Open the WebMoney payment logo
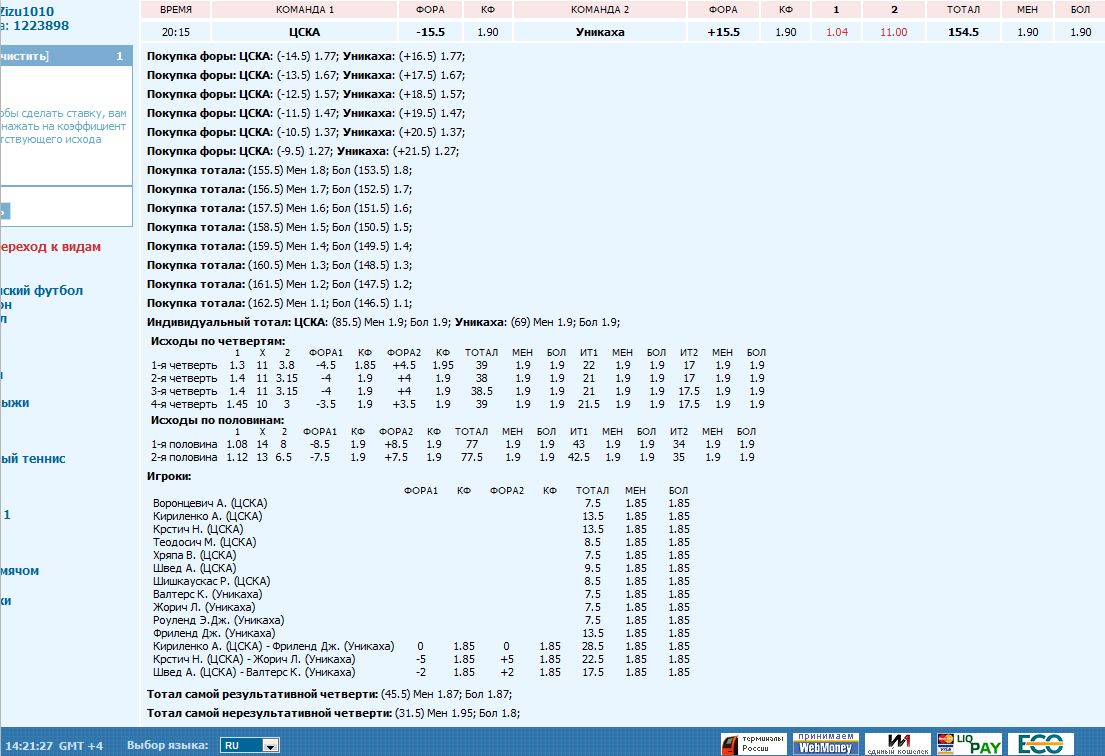The image size is (1105, 756). coord(825,743)
